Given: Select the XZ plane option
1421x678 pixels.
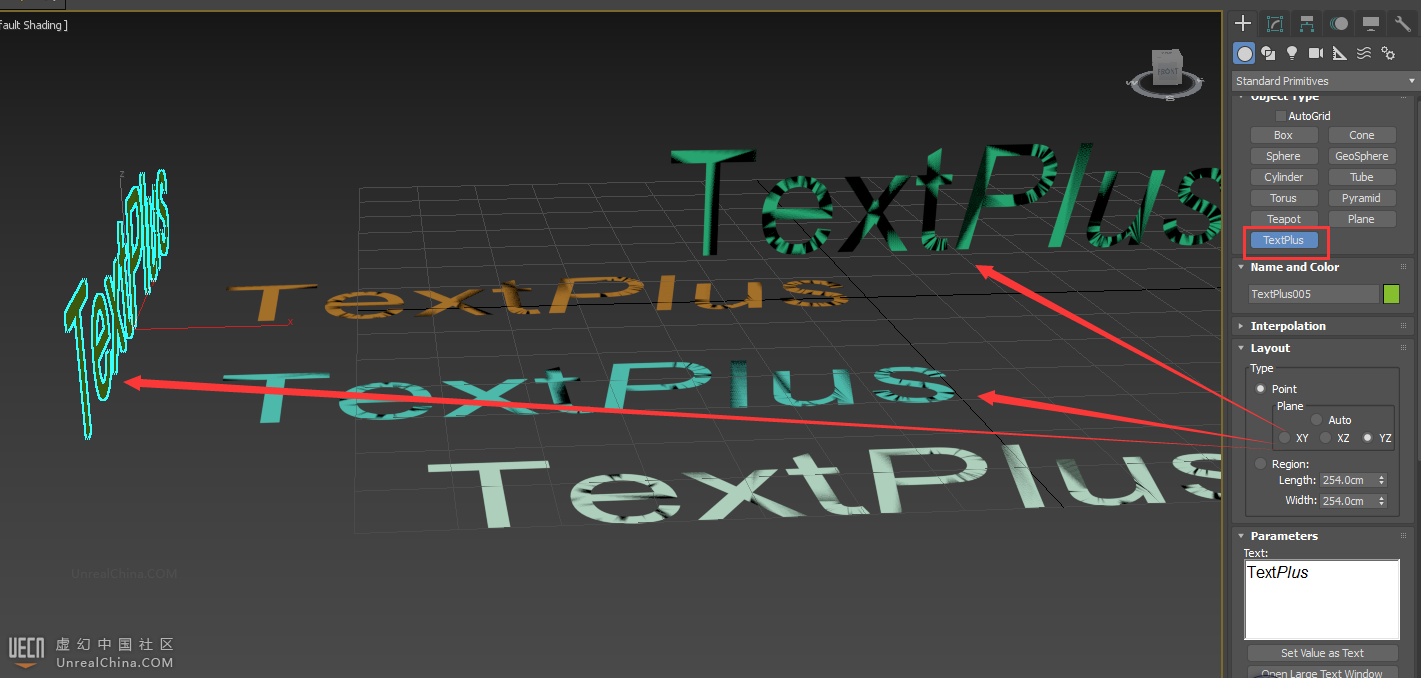Looking at the screenshot, I should [x=1326, y=438].
